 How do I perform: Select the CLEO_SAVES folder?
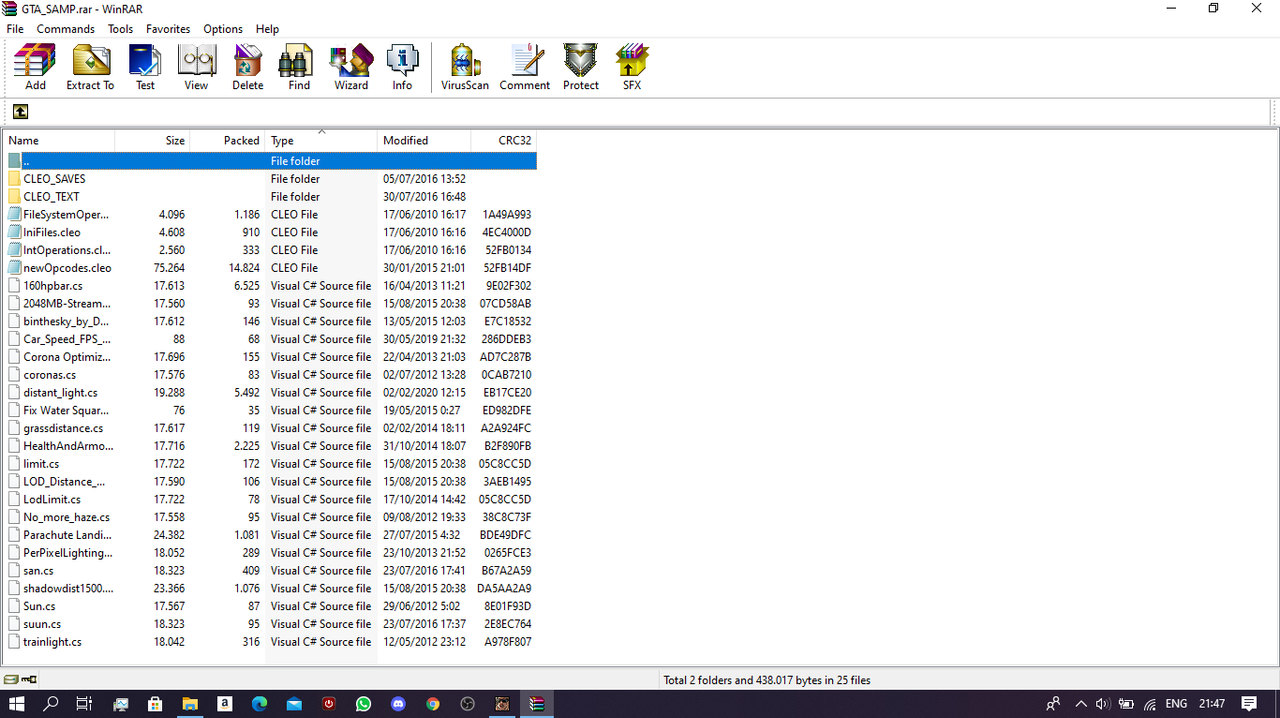[x=271, y=179]
